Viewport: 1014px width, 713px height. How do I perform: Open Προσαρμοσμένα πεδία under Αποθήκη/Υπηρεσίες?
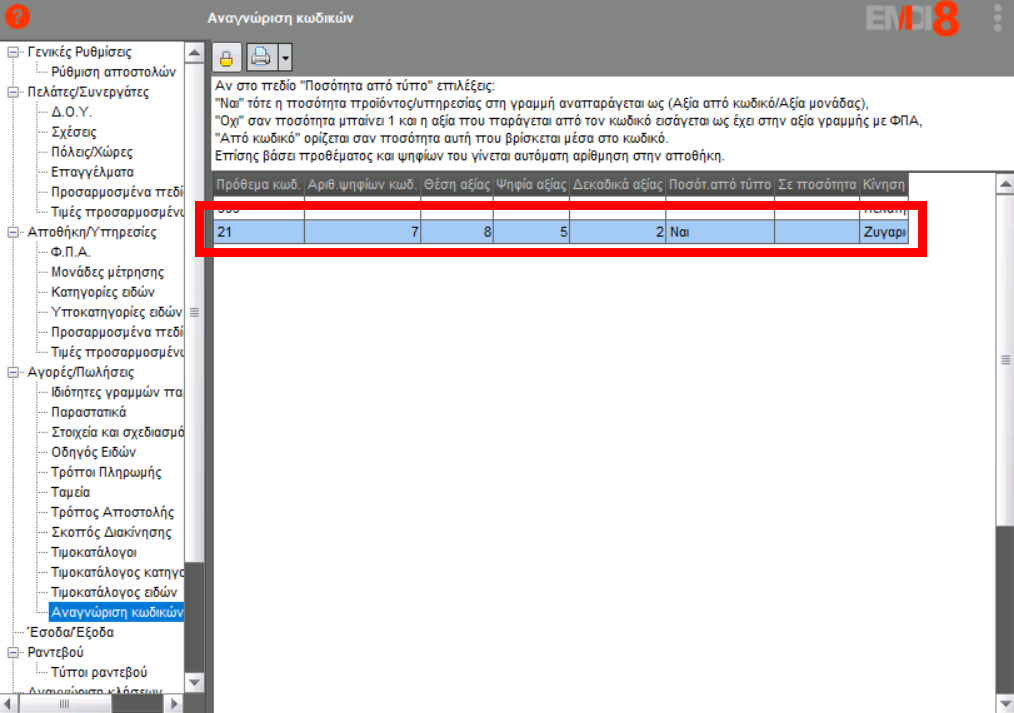[117, 332]
